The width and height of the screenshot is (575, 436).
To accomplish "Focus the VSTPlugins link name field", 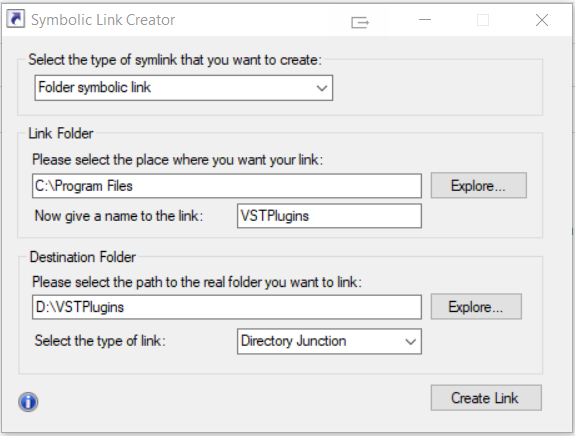I will click(329, 216).
